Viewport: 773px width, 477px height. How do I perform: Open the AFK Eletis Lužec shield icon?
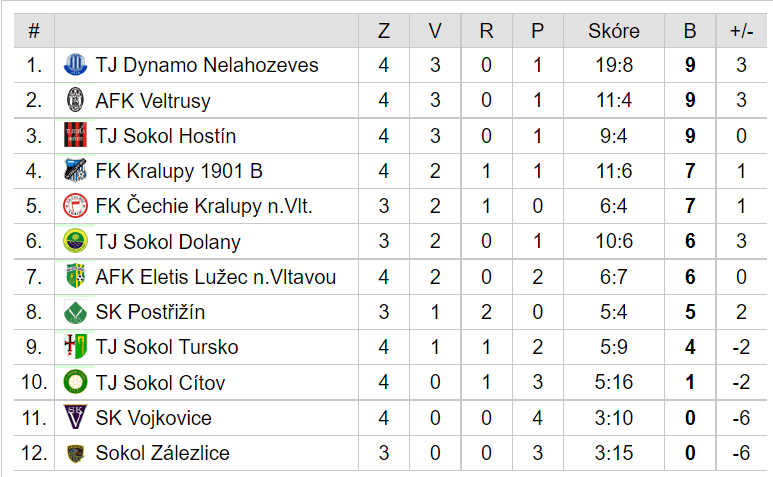tap(75, 276)
